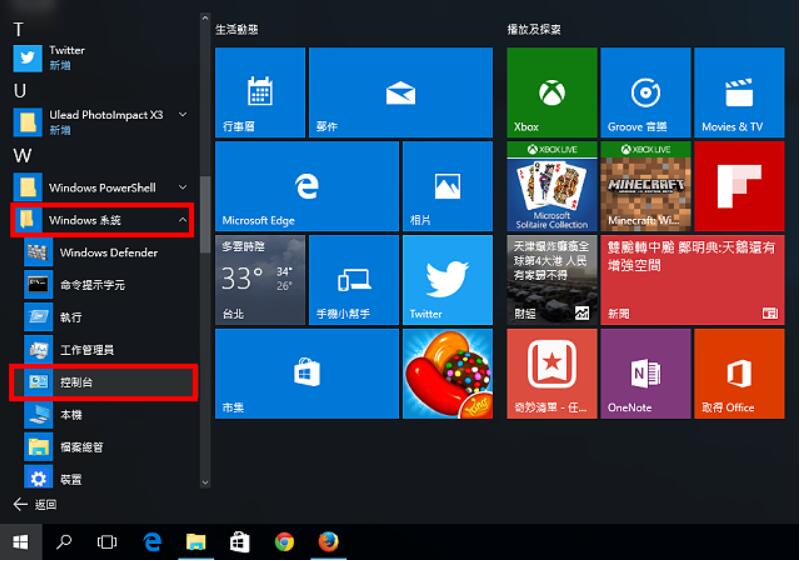Open the 手機小幫手 Phone Companion tile
The width and height of the screenshot is (800, 561).
point(354,280)
